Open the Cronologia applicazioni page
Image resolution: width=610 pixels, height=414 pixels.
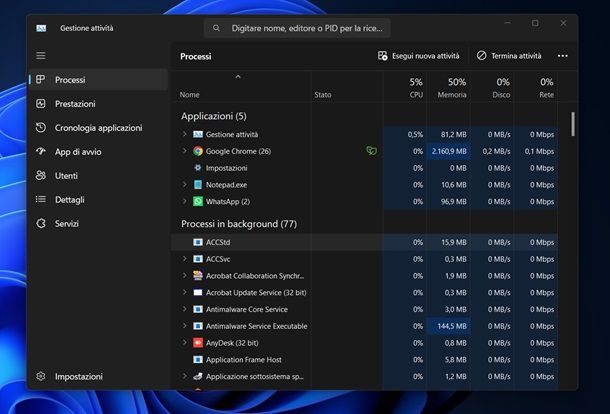(x=98, y=128)
